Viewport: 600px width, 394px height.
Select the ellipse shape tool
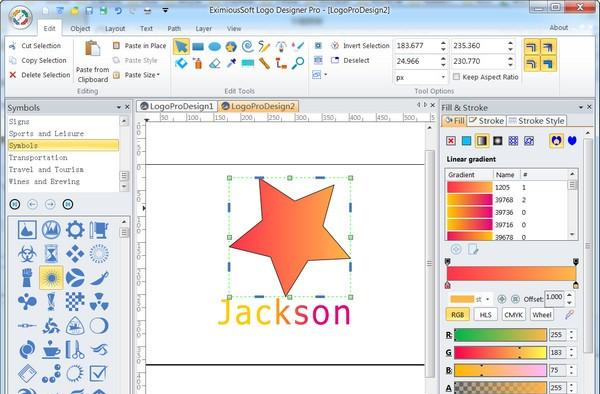[215, 47]
